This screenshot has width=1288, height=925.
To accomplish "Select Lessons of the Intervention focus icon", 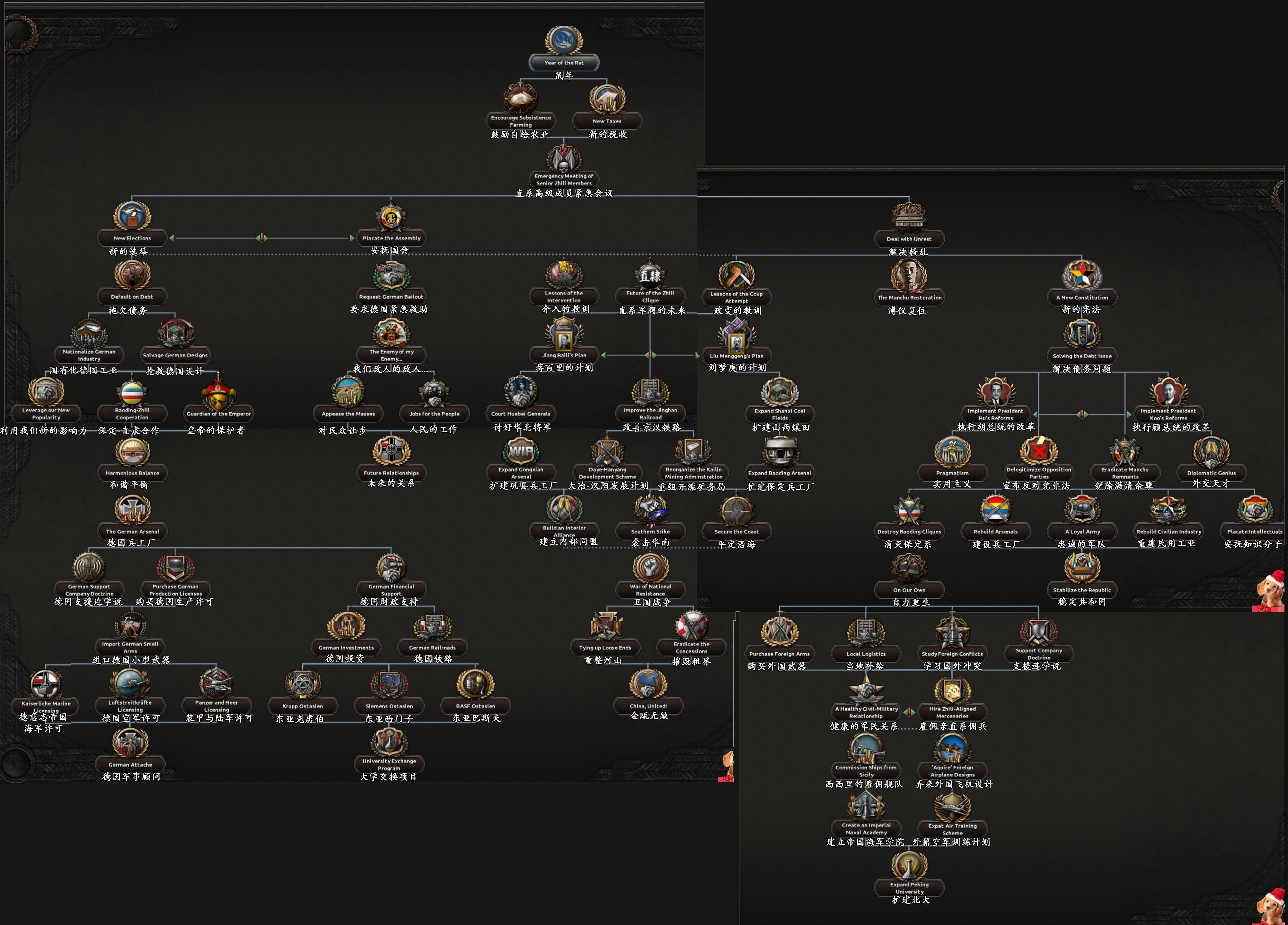I will (564, 275).
